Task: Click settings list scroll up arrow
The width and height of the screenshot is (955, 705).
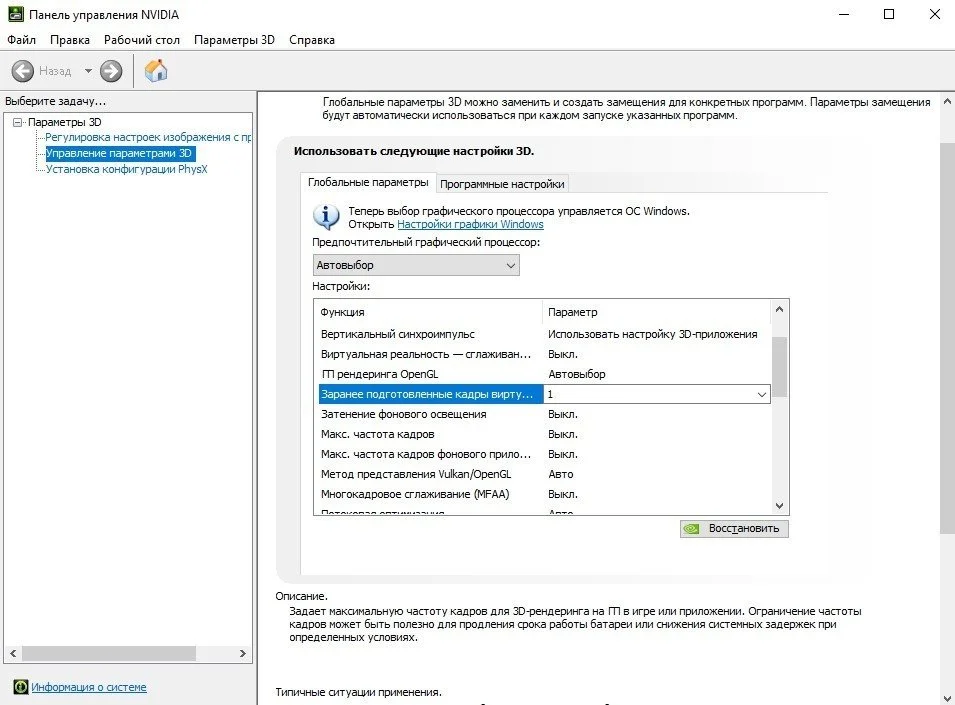Action: 780,309
